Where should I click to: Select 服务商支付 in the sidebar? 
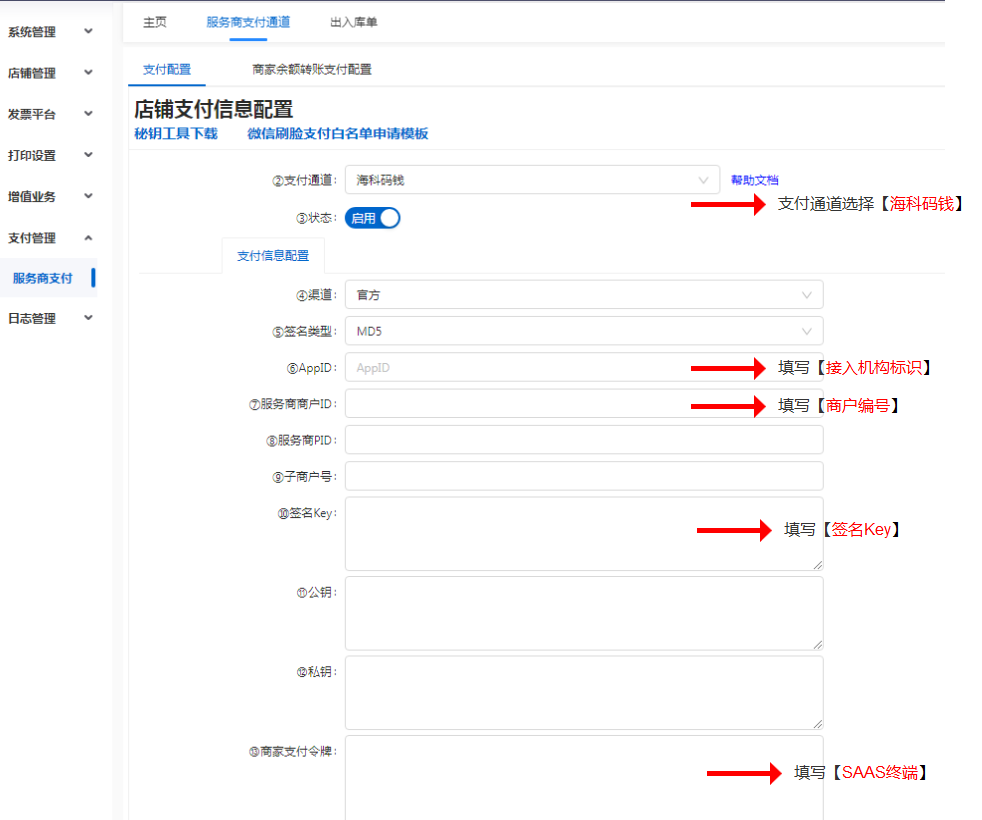[43, 278]
